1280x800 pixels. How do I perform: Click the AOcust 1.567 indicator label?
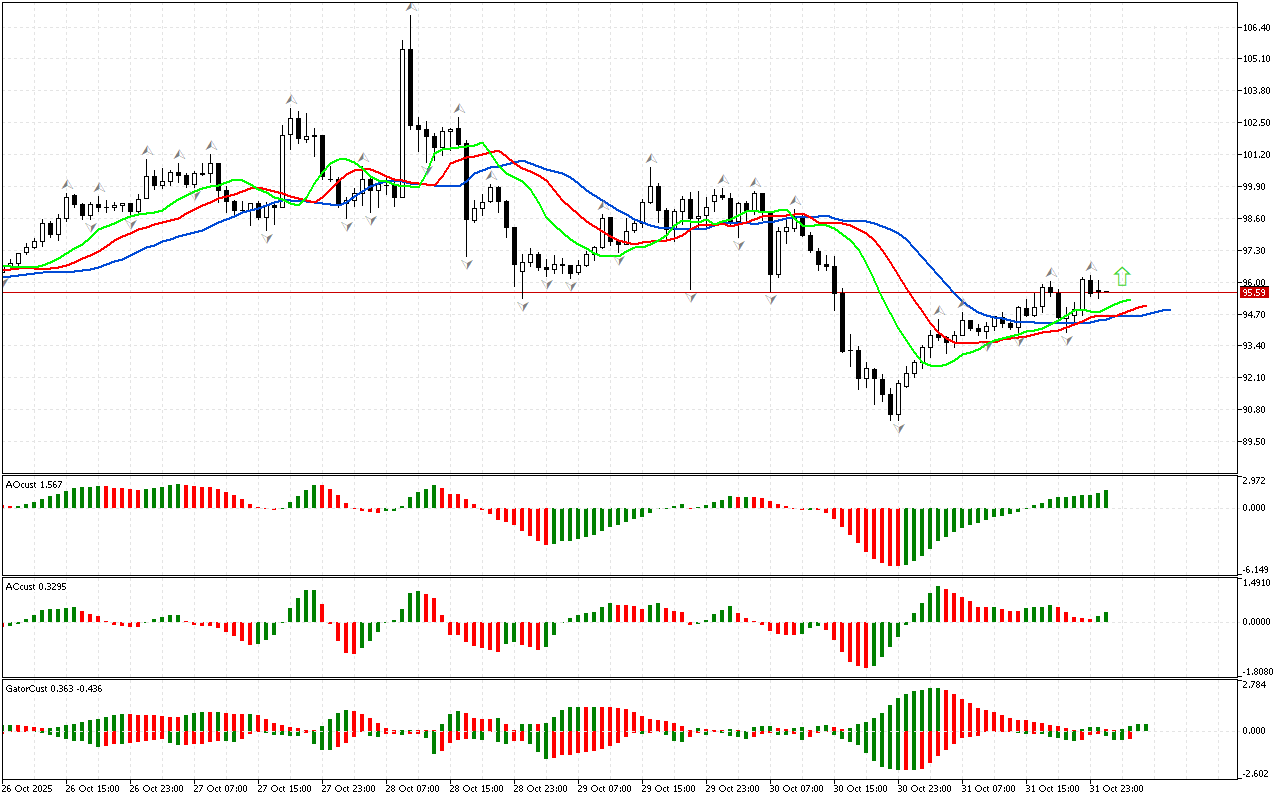tap(35, 484)
